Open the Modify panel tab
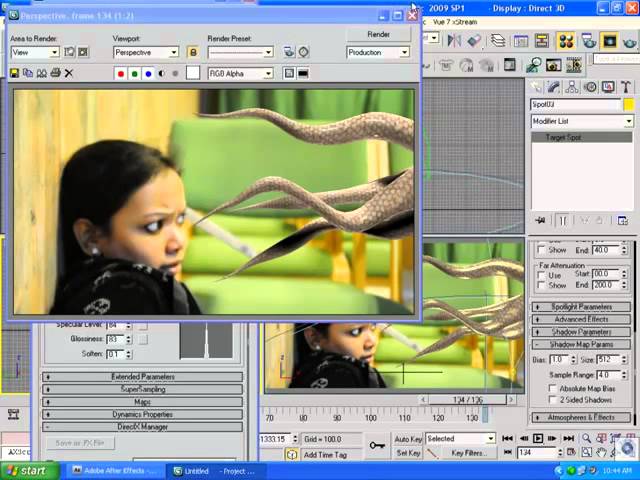Screen dimensions: 640x480 (x=553, y=86)
